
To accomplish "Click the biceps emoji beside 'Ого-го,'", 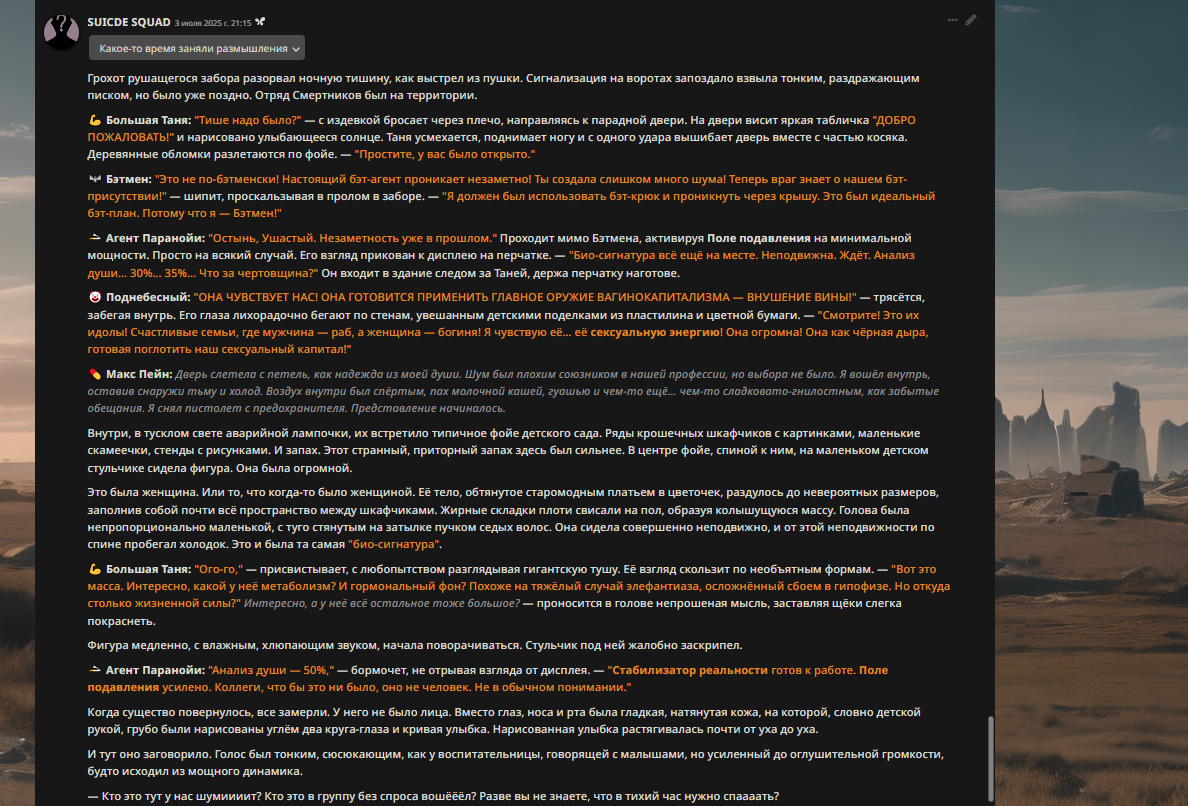I will (95, 570).
